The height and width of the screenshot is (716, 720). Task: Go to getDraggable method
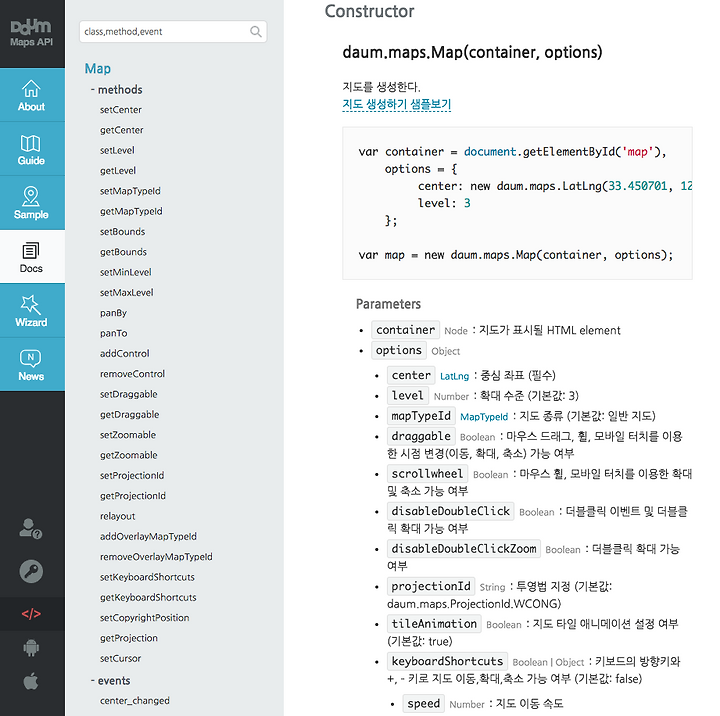[x=129, y=414]
